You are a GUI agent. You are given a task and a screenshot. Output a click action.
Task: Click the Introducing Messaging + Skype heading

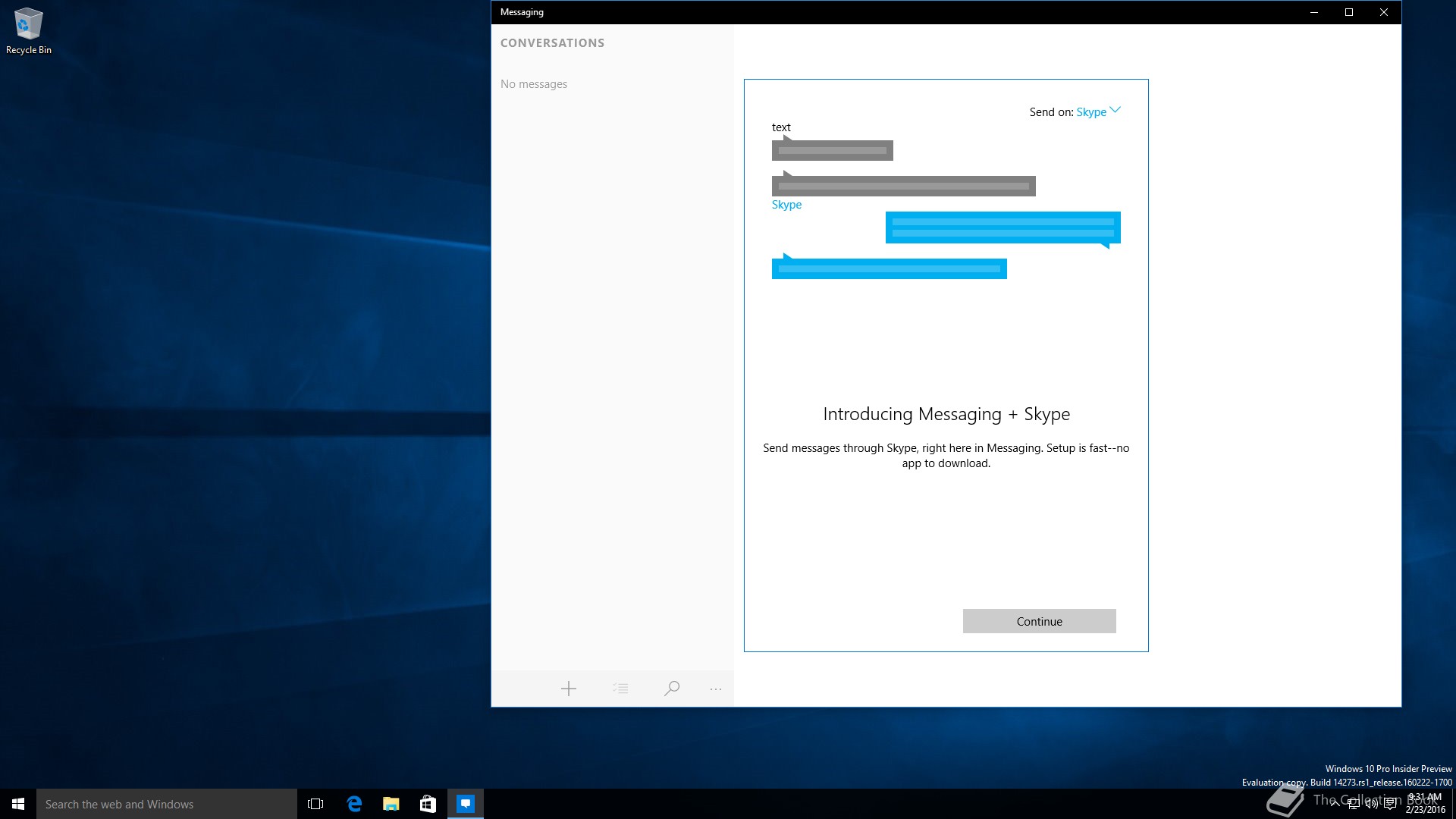click(946, 414)
